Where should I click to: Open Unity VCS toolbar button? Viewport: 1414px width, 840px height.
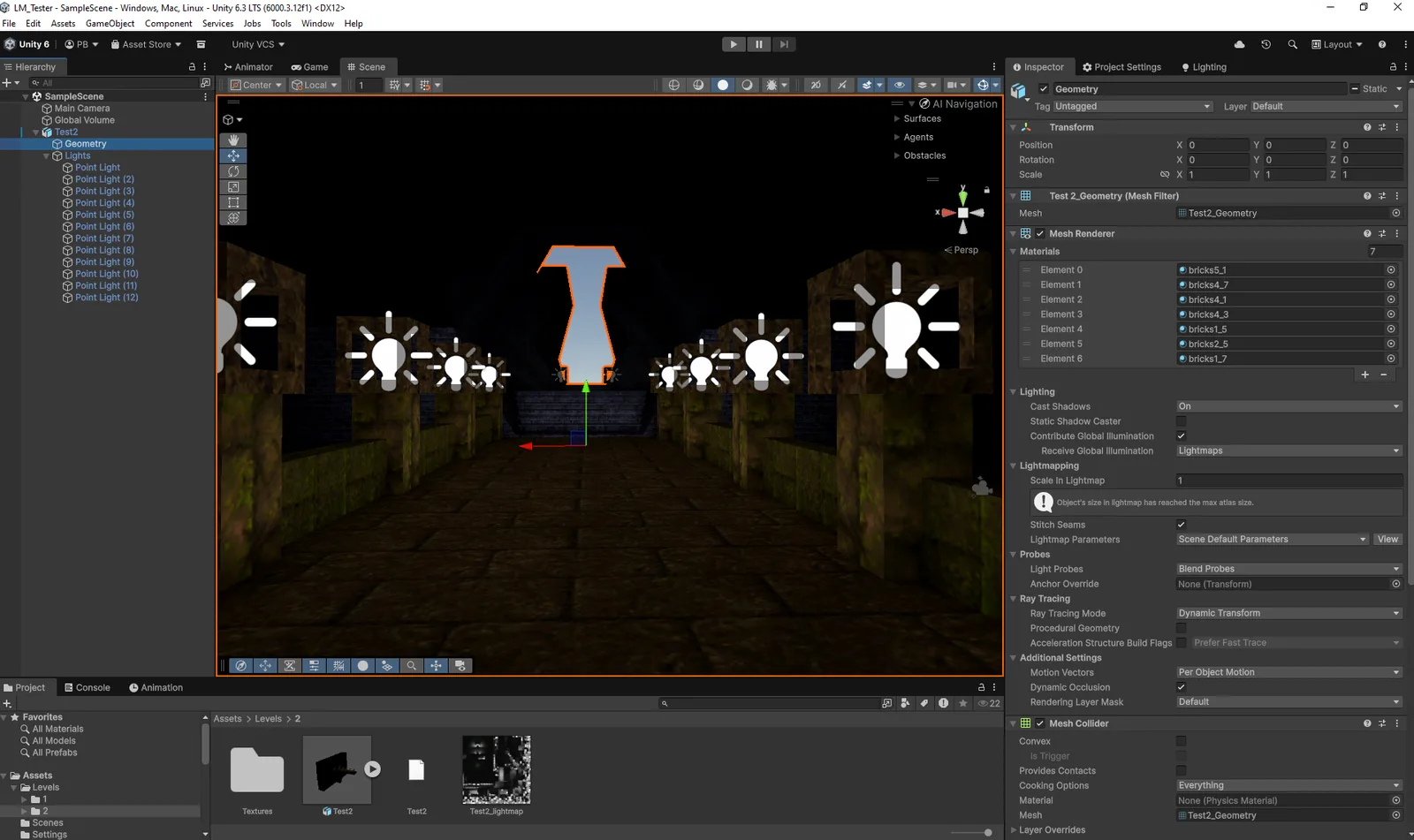coord(258,44)
